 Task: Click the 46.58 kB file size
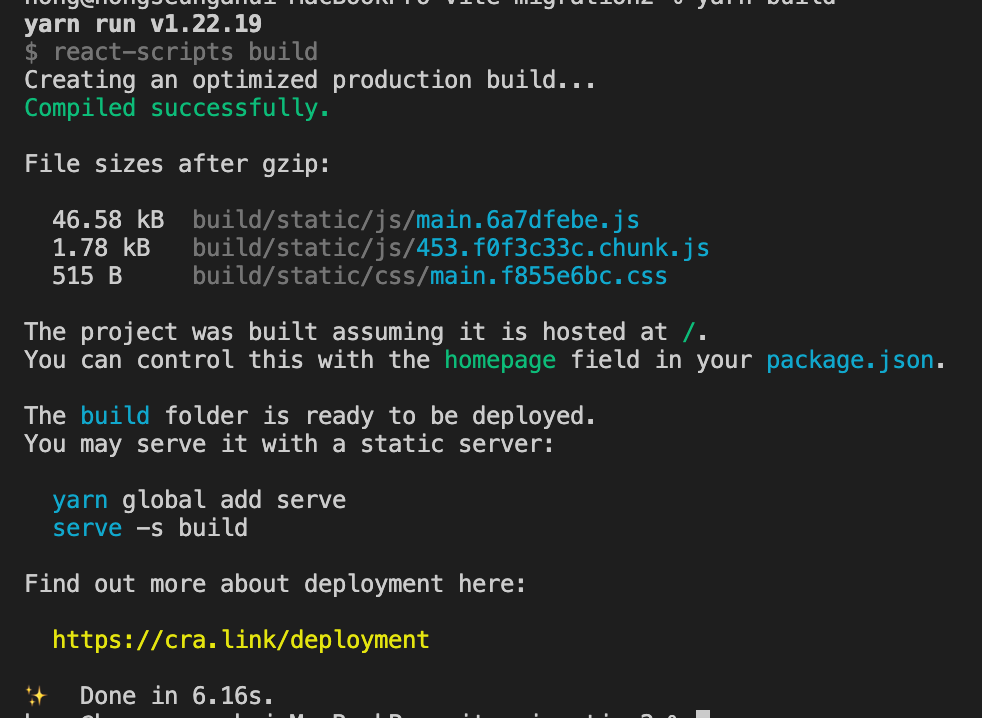tap(108, 220)
